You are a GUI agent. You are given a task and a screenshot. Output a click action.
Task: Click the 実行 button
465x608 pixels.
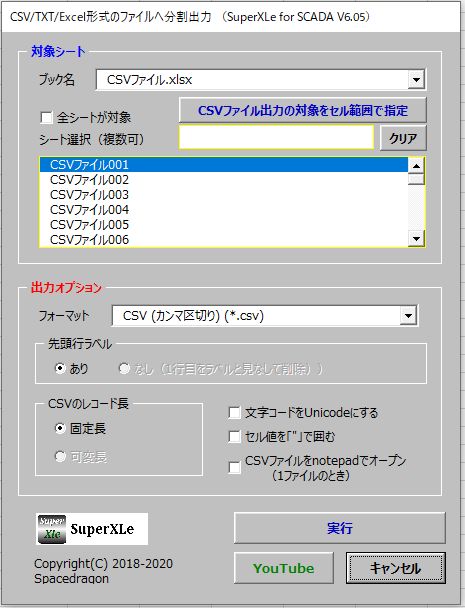pos(340,528)
